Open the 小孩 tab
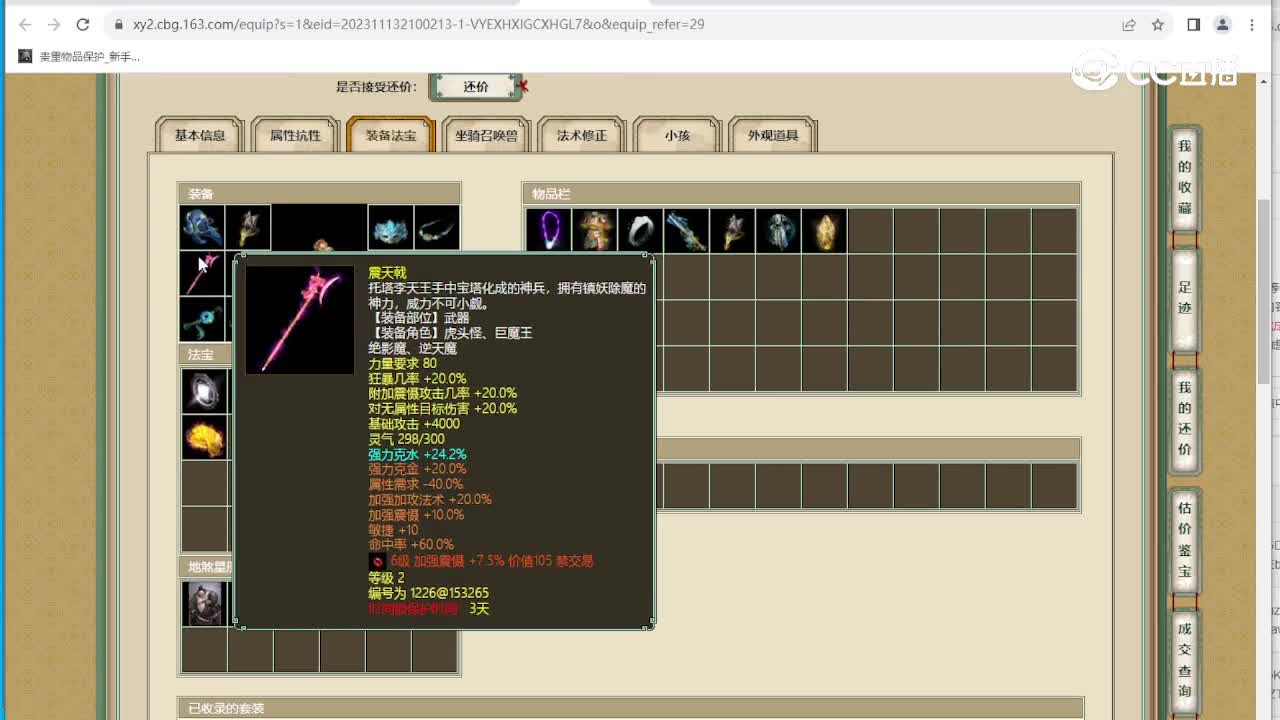 pyautogui.click(x=677, y=135)
